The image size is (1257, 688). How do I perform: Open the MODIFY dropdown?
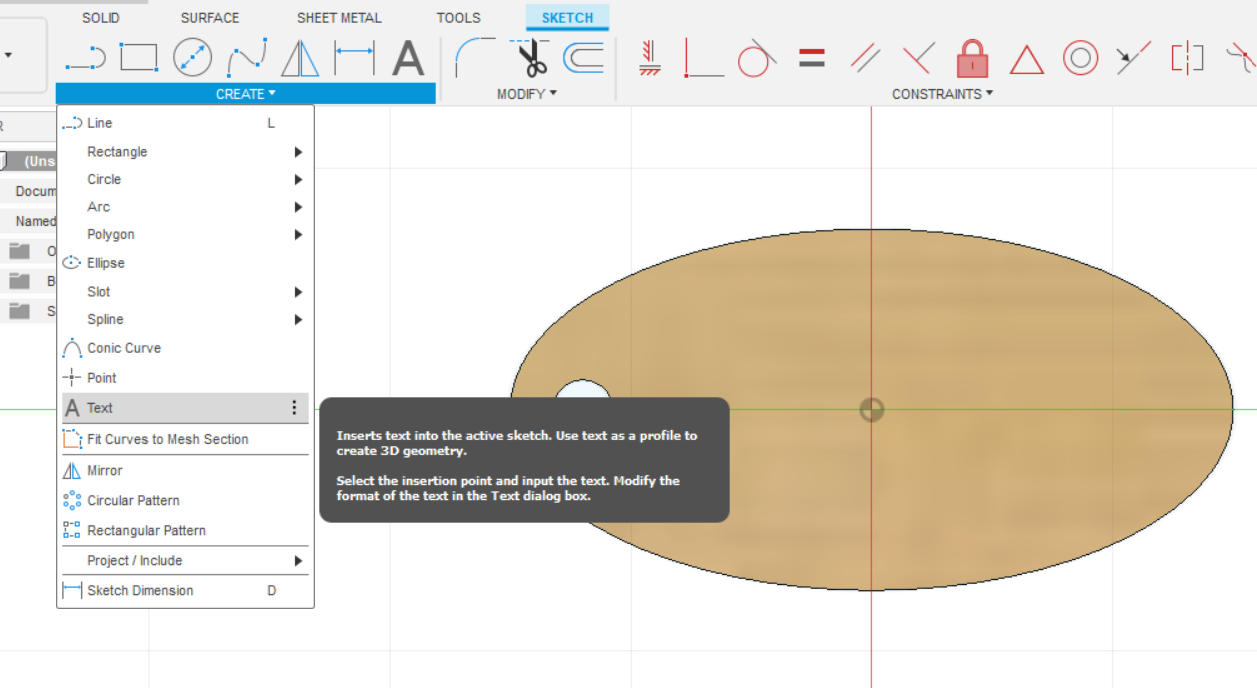(527, 94)
